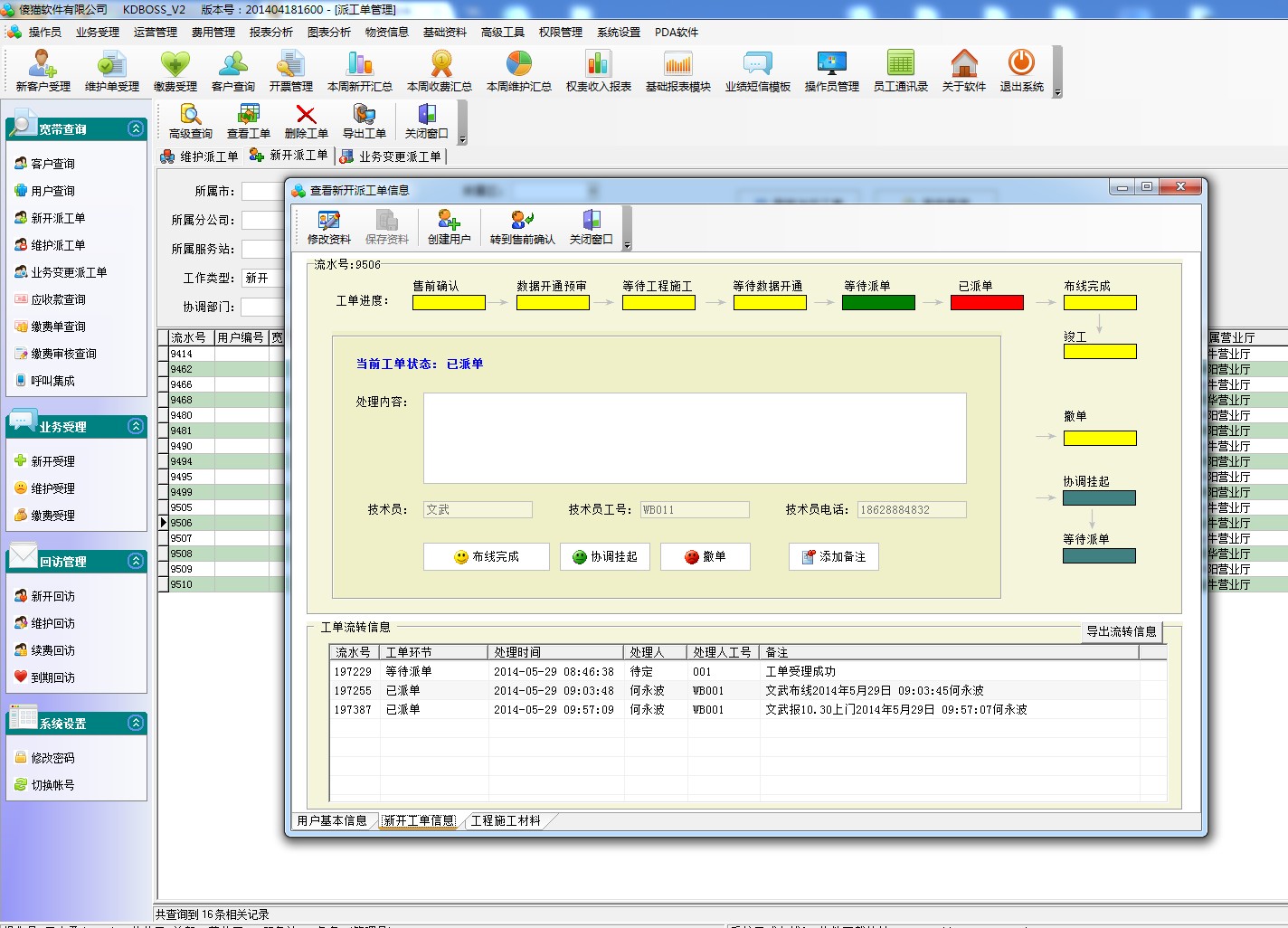Screen dimensions: 1288x928
Task: Click 修改资料 in dialog toolbar
Action: (x=329, y=227)
